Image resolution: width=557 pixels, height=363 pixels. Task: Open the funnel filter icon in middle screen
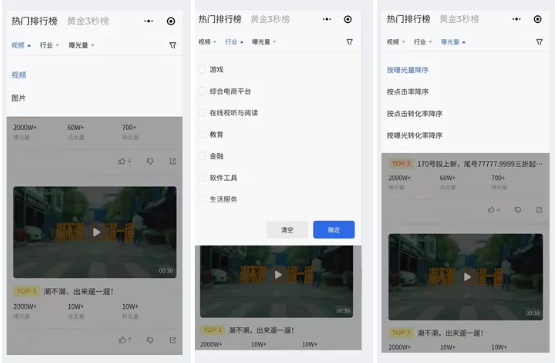[x=350, y=42]
